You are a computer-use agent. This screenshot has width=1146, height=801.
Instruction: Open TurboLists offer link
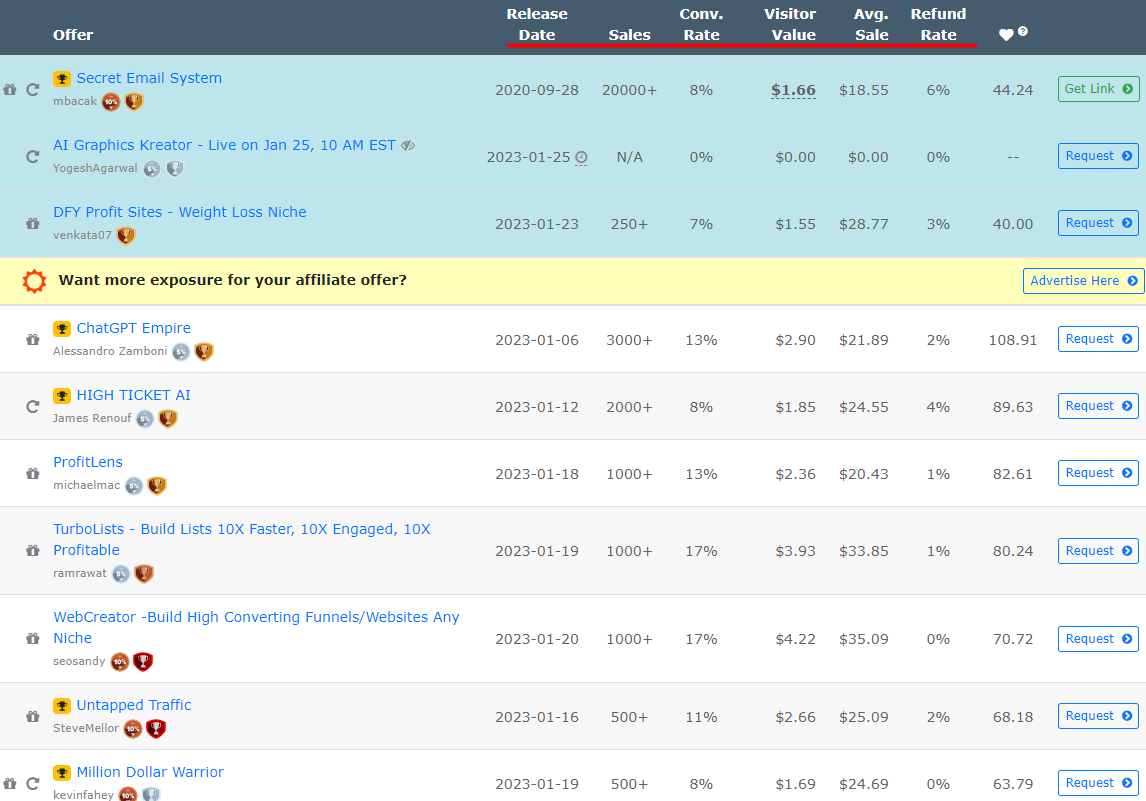[242, 539]
